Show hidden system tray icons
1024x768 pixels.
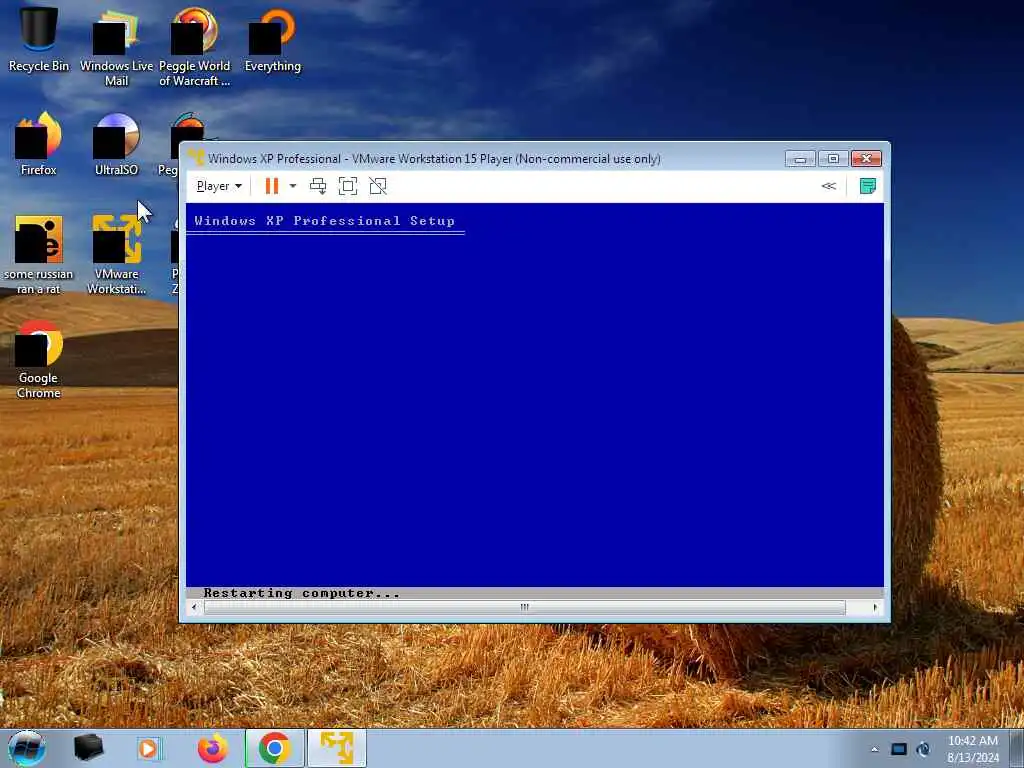pos(874,749)
